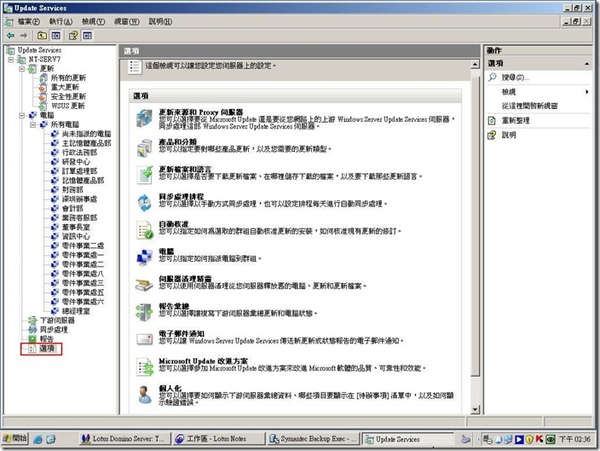Viewport: 600px width, 451px height.
Task: Open the 視窗 menu
Action: pyautogui.click(x=127, y=22)
